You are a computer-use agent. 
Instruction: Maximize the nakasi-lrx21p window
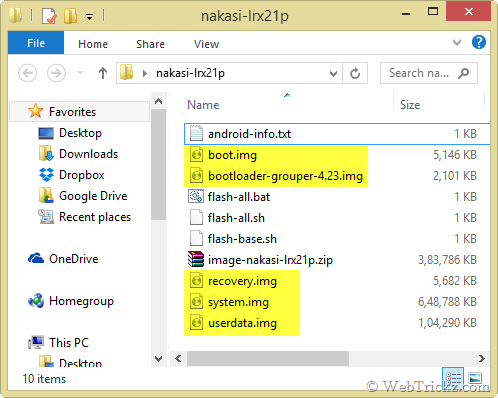coord(433,12)
